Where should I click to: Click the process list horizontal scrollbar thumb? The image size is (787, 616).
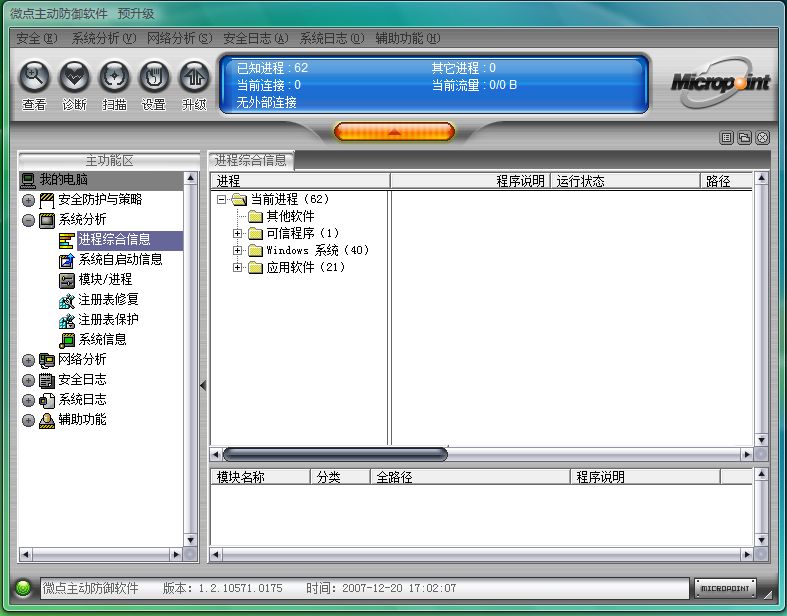pyautogui.click(x=335, y=454)
